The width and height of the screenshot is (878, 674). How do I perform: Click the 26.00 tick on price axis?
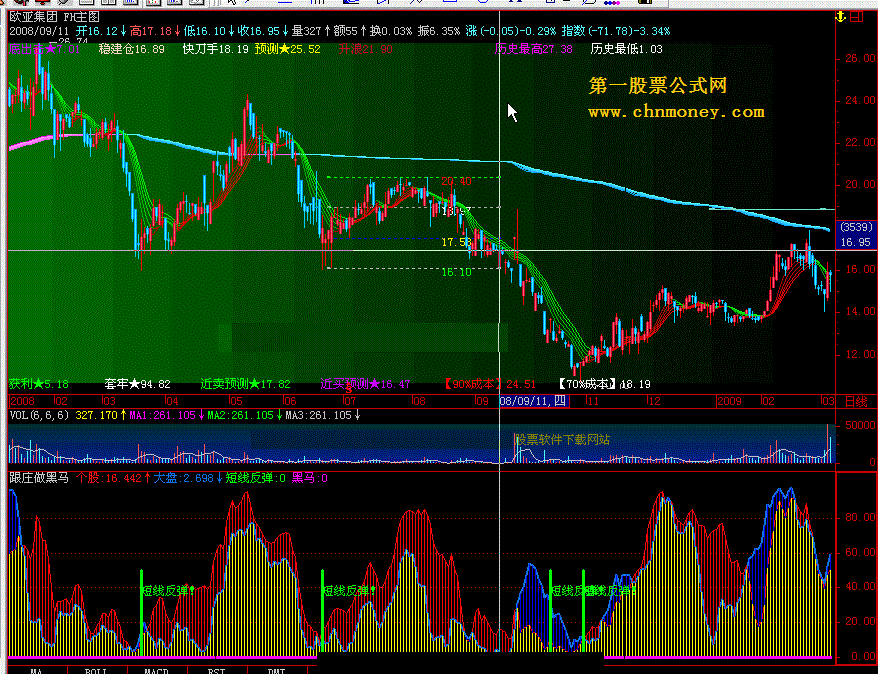[x=862, y=58]
